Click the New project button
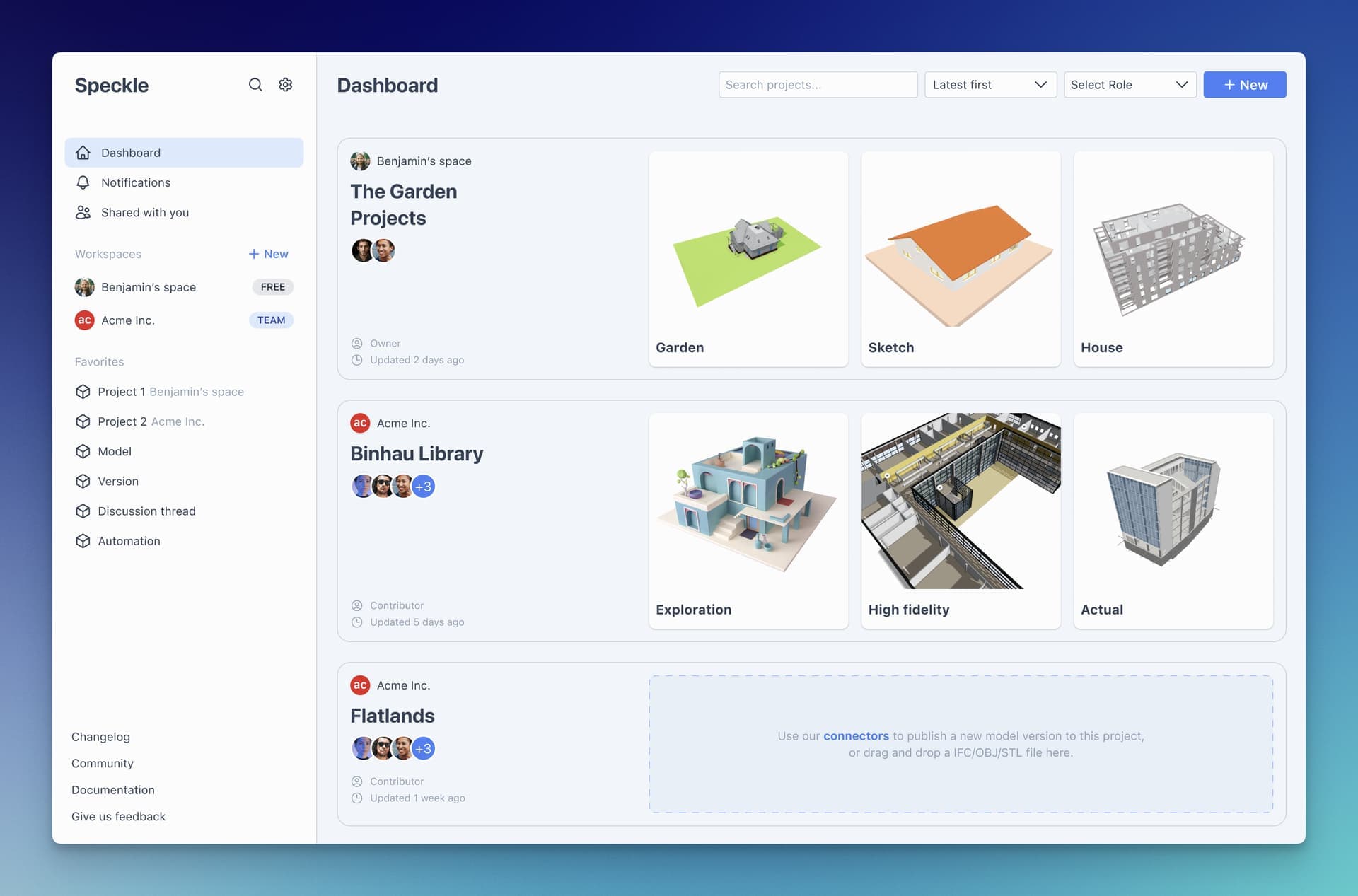 coord(1244,84)
